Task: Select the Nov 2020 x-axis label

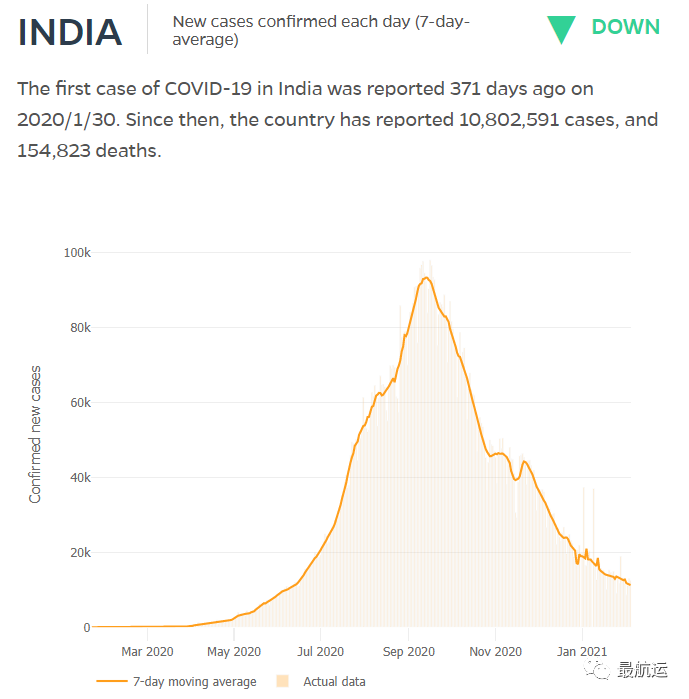Action: tap(496, 652)
